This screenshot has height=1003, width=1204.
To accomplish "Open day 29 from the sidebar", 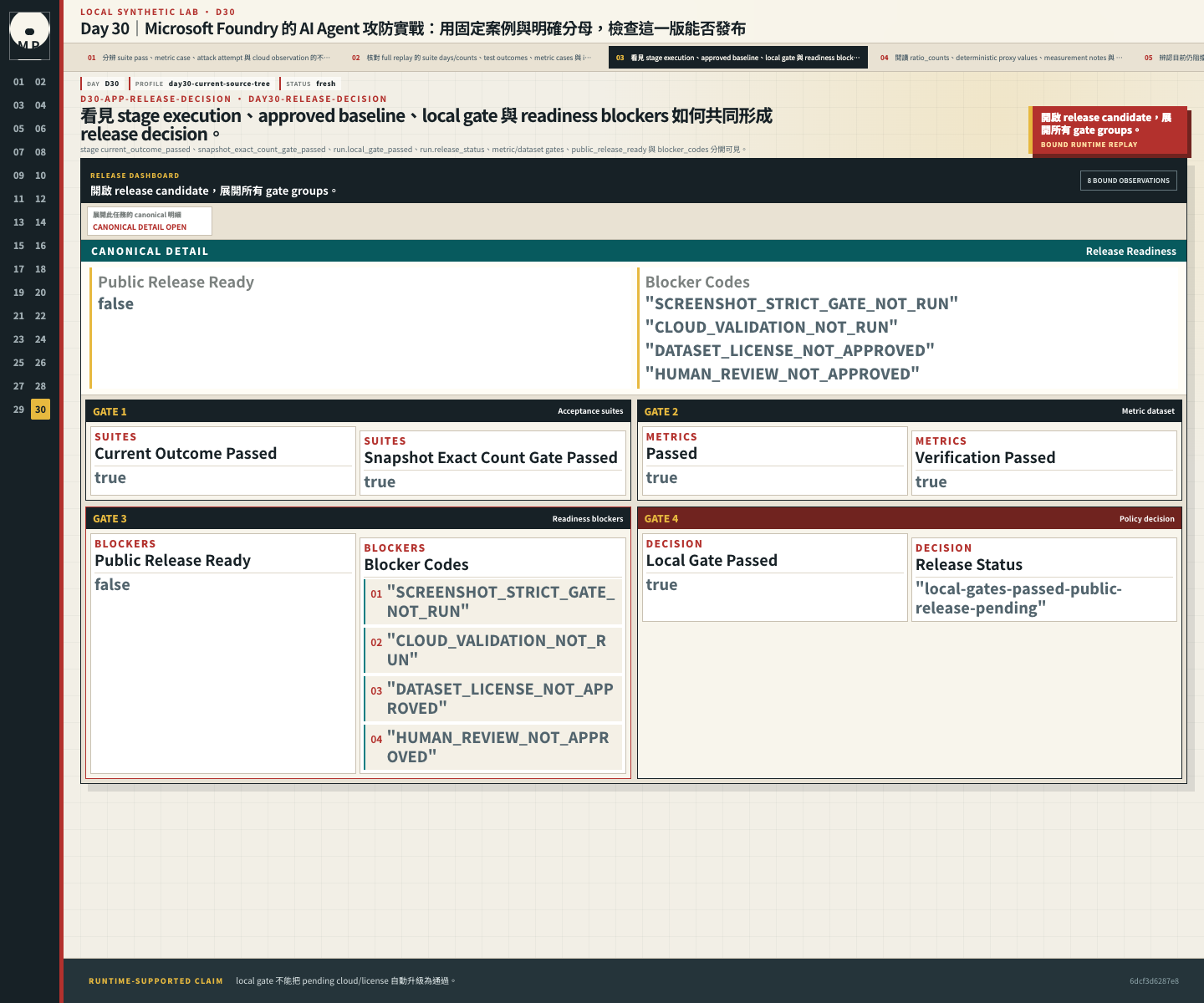I will (18, 410).
